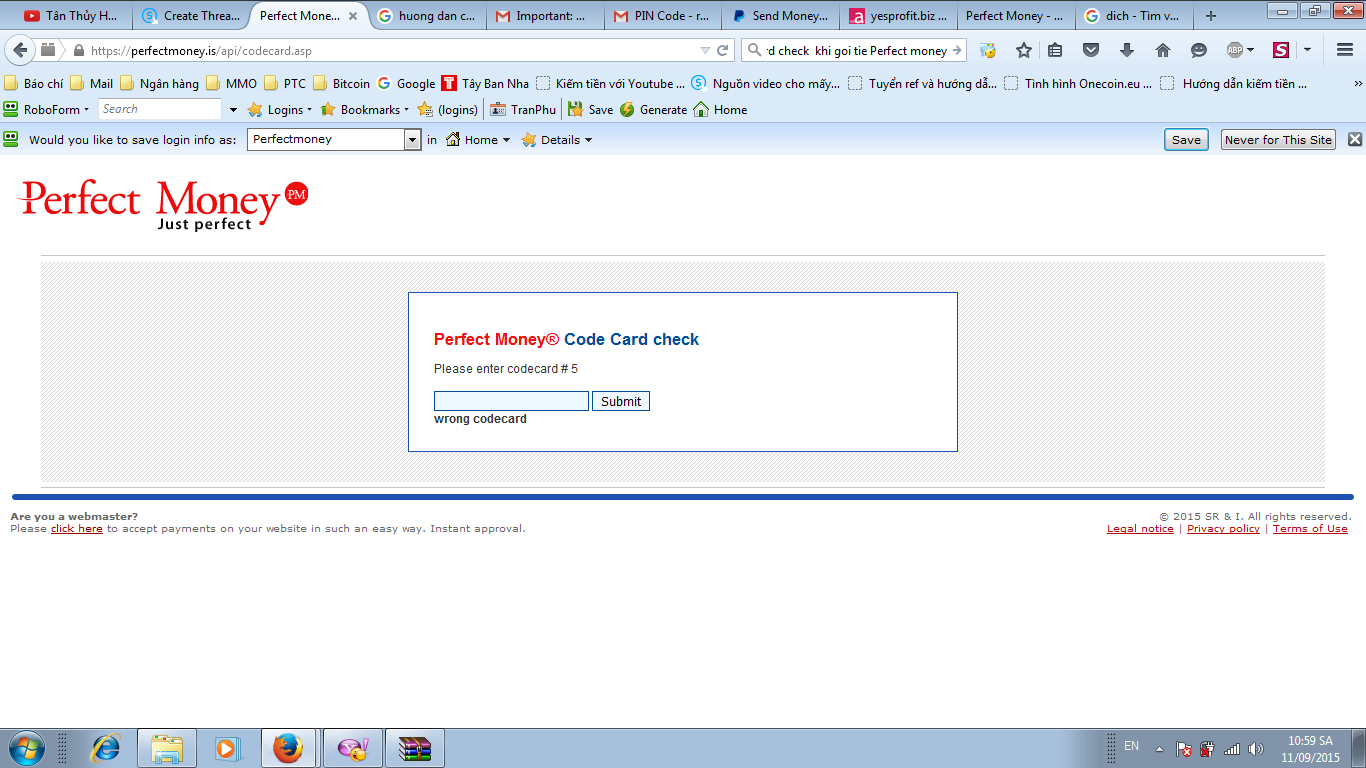The width and height of the screenshot is (1366, 768).
Task: Open WinRAR from the taskbar
Action: pos(414,748)
